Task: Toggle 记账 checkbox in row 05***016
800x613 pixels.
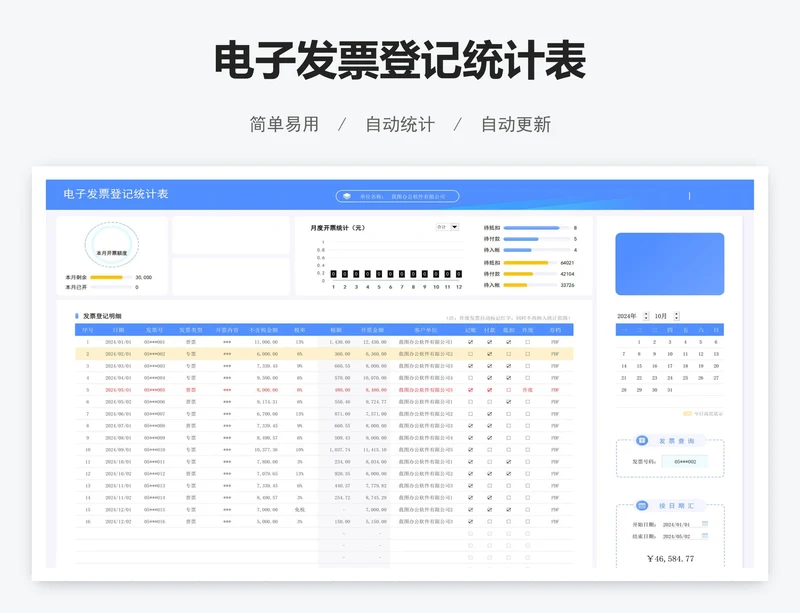Action: coord(470,522)
